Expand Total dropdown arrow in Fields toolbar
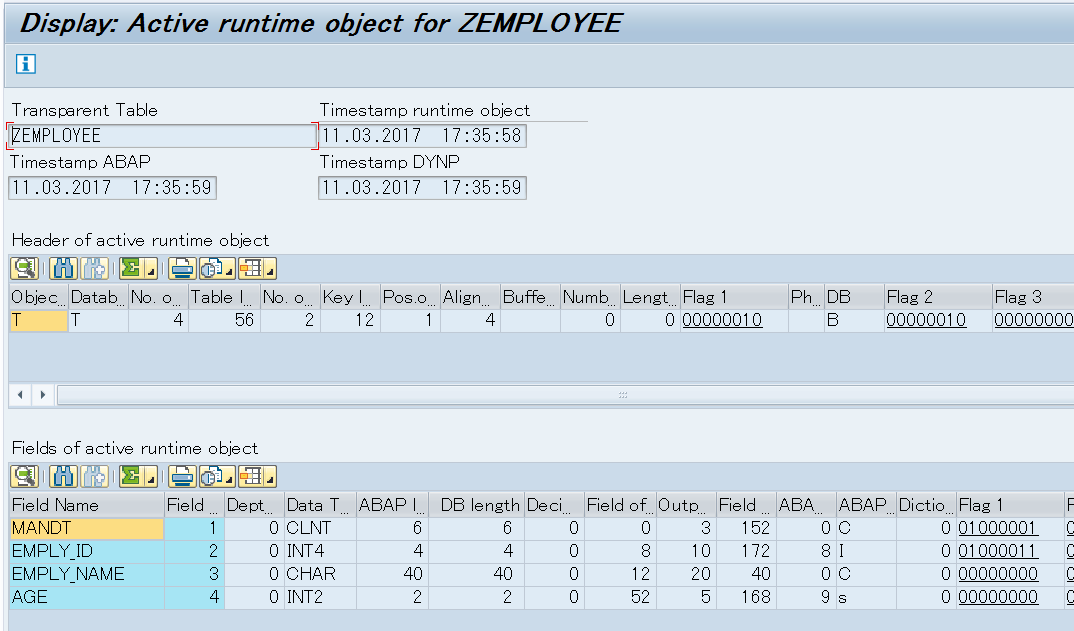This screenshot has width=1074, height=631. 151,476
